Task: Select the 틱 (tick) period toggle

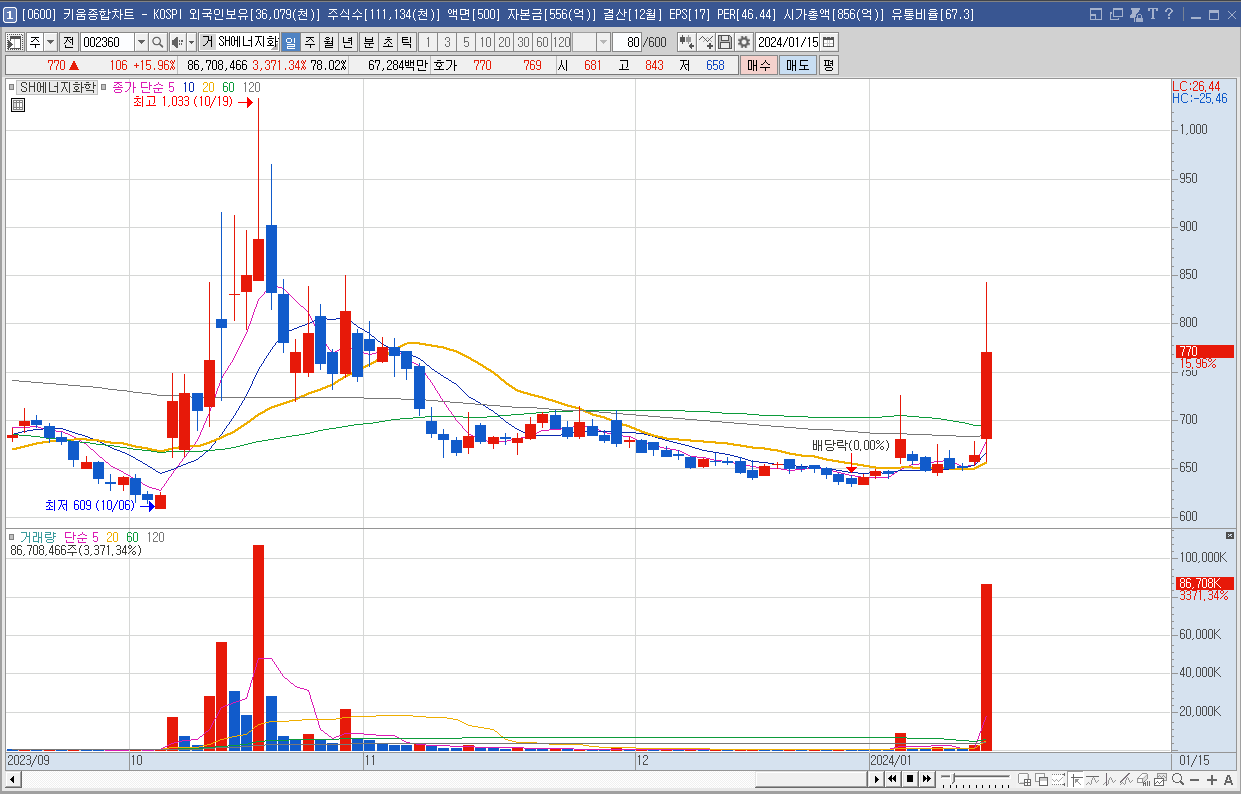Action: click(x=406, y=42)
